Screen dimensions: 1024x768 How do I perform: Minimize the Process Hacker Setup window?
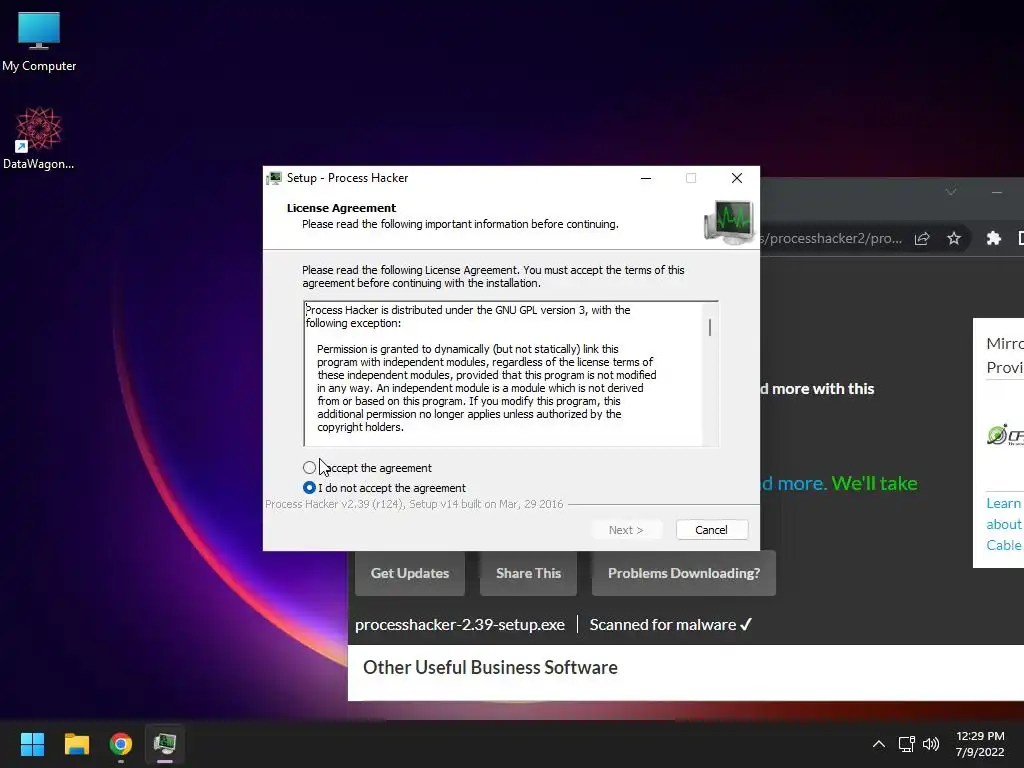pos(646,178)
